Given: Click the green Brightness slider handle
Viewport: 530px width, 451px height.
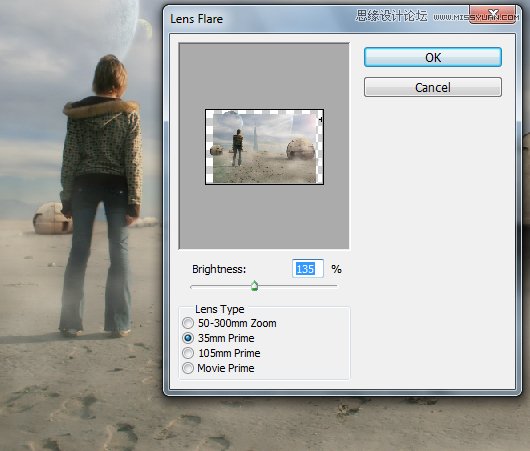Looking at the screenshot, I should pos(255,286).
